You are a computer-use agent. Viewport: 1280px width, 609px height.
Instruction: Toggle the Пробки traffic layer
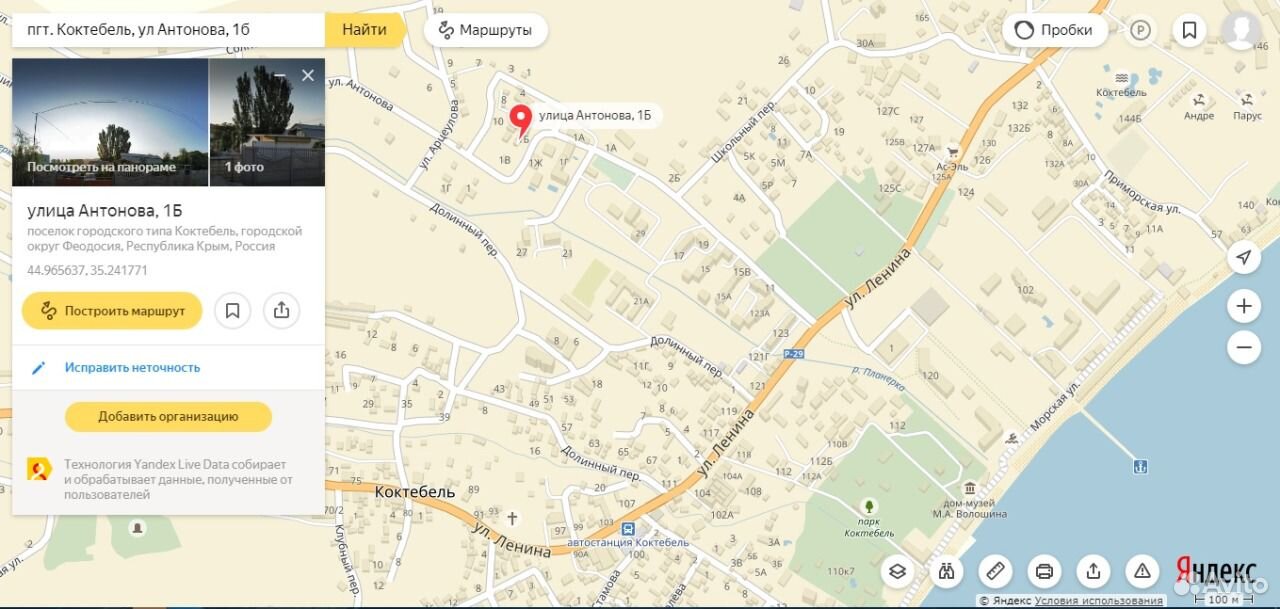(x=1055, y=30)
